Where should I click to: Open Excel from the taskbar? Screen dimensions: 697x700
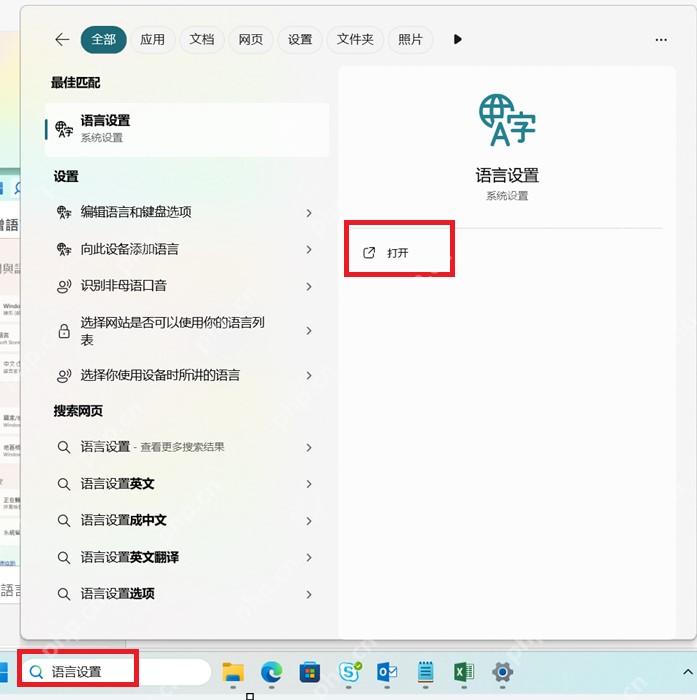point(464,672)
